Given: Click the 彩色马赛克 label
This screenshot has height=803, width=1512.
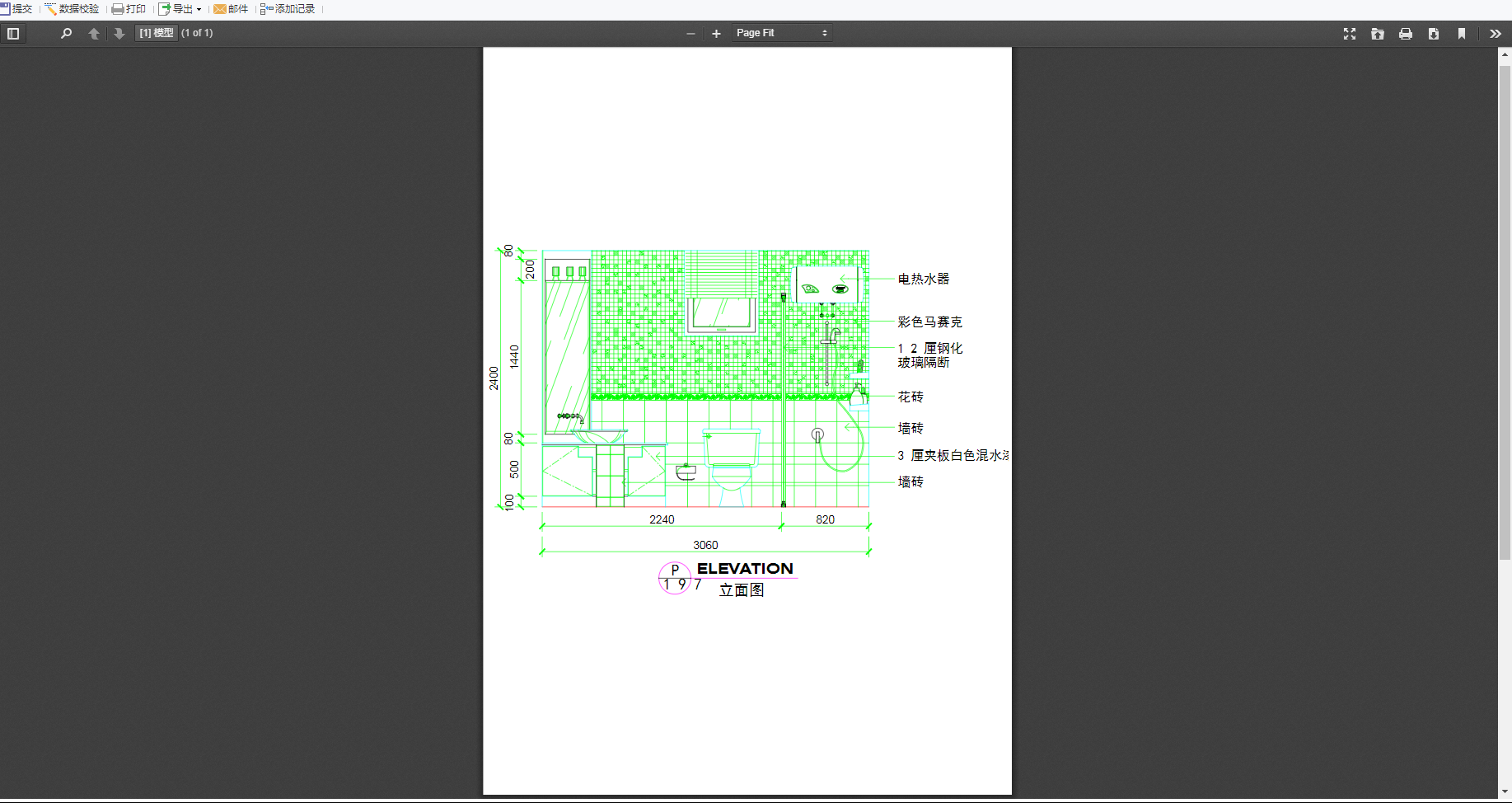Looking at the screenshot, I should click(930, 322).
